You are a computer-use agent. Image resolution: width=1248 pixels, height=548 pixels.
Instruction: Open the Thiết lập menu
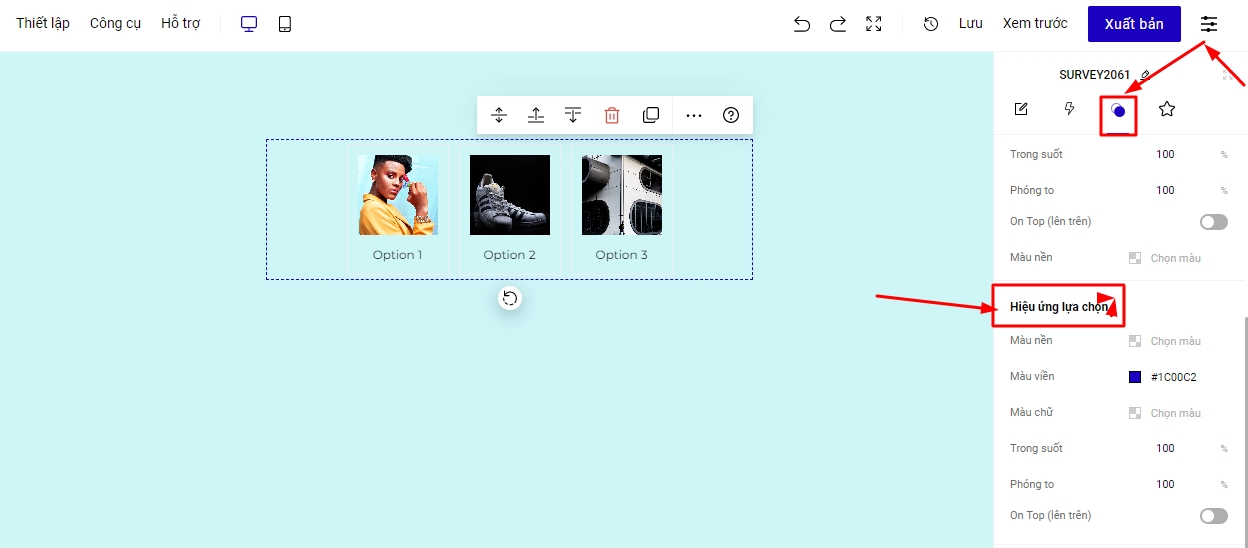[x=43, y=23]
